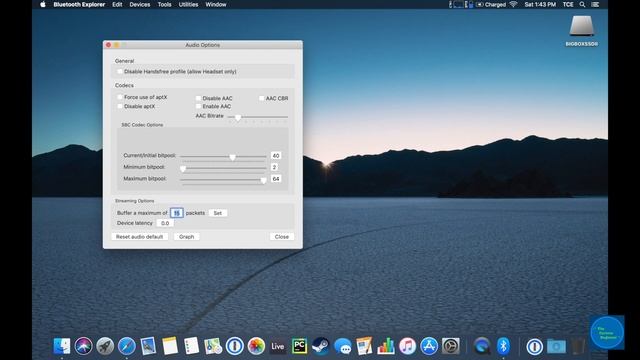The height and width of the screenshot is (360, 640).
Task: Open the yellow Notes app in dock
Action: 170,346
